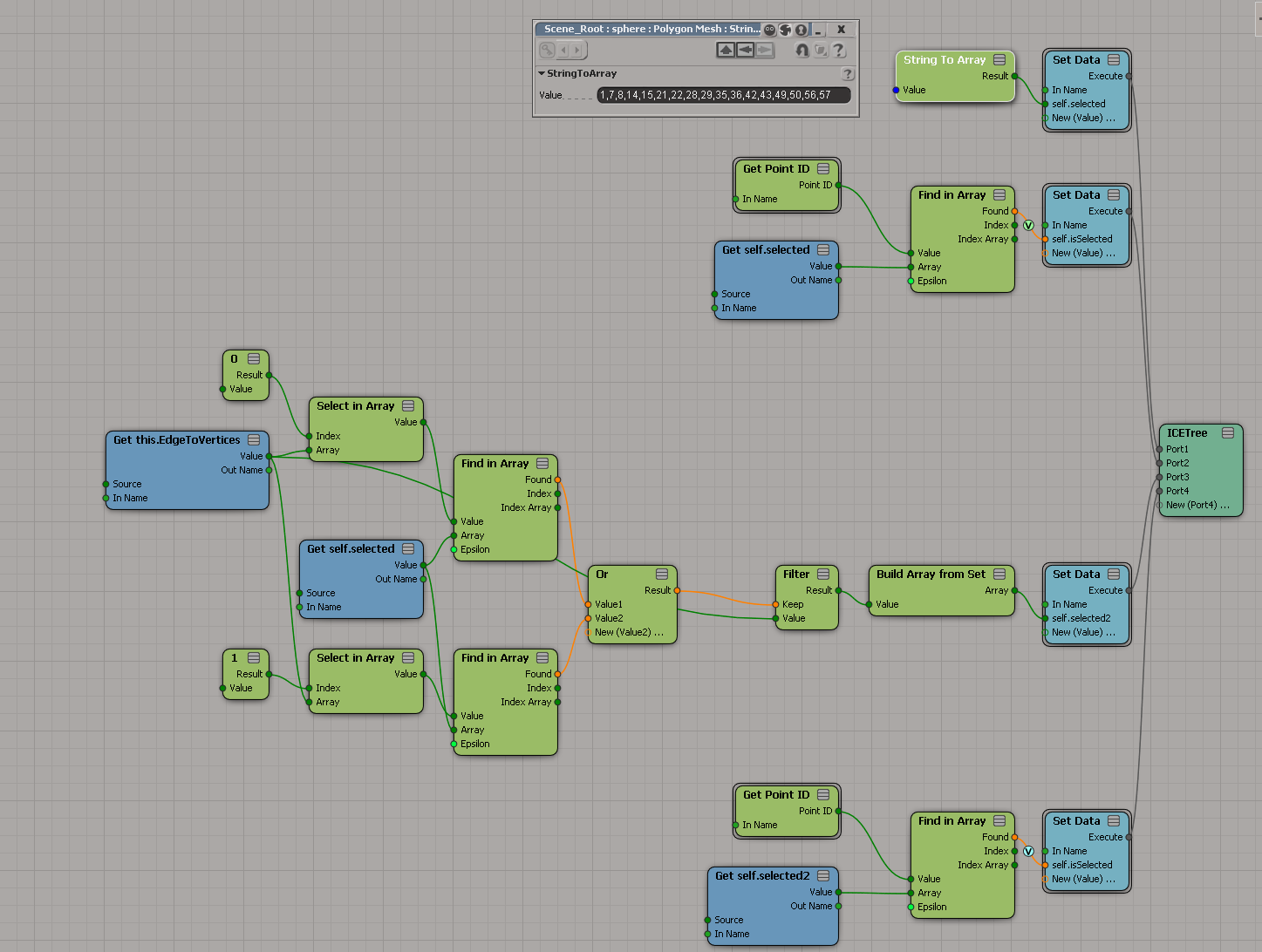Image resolution: width=1262 pixels, height=952 pixels.
Task: Toggle the keyhole lock icon in title bar
Action: click(801, 30)
